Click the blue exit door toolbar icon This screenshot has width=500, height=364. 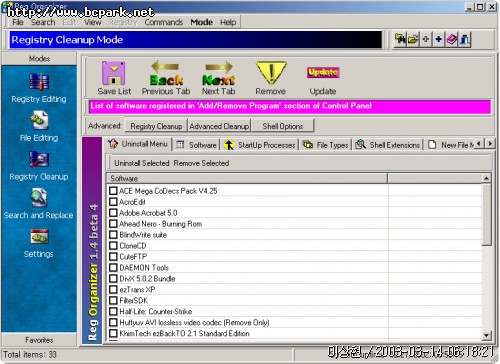click(464, 40)
